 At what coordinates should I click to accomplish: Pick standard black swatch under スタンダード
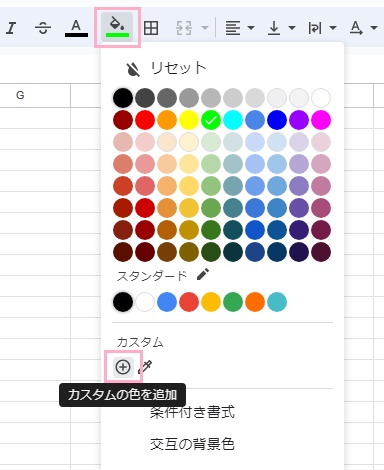click(x=123, y=302)
